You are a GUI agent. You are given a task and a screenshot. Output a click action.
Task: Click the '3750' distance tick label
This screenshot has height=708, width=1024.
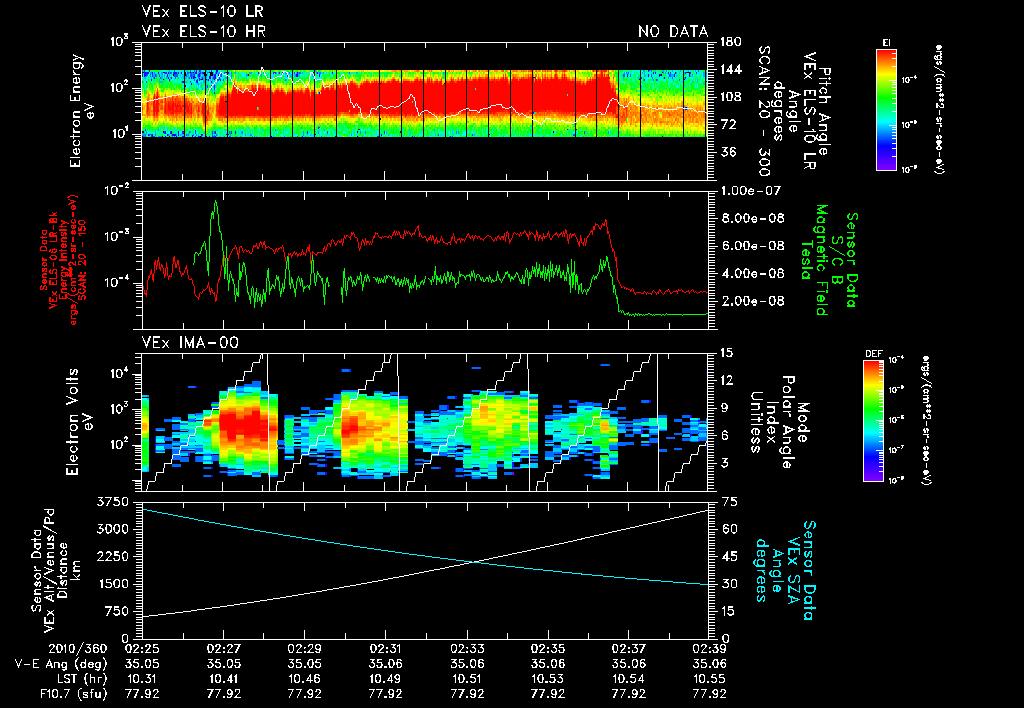113,502
